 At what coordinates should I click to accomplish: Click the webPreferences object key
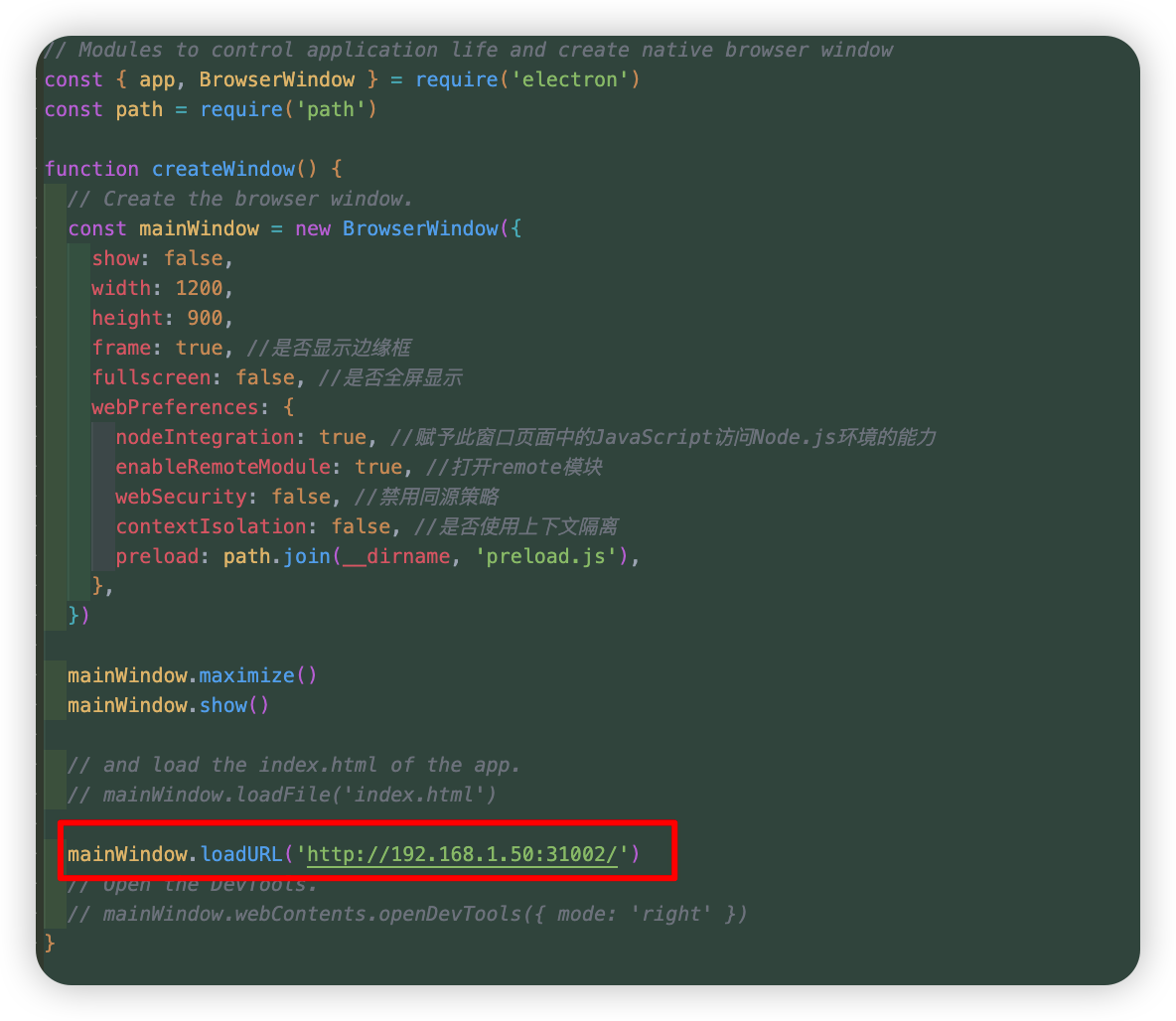[175, 407]
